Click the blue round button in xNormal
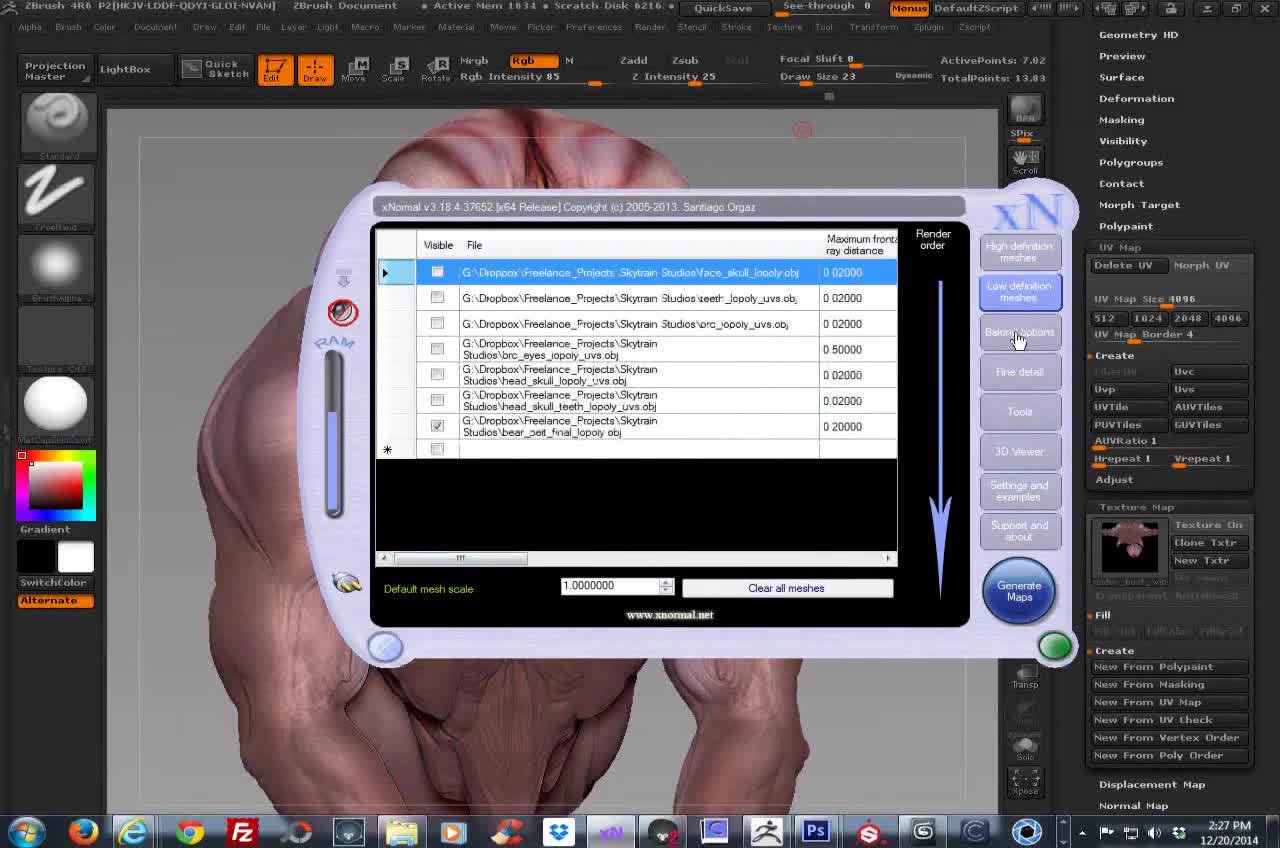Screen dimensions: 1280x848 pyautogui.click(x=385, y=647)
